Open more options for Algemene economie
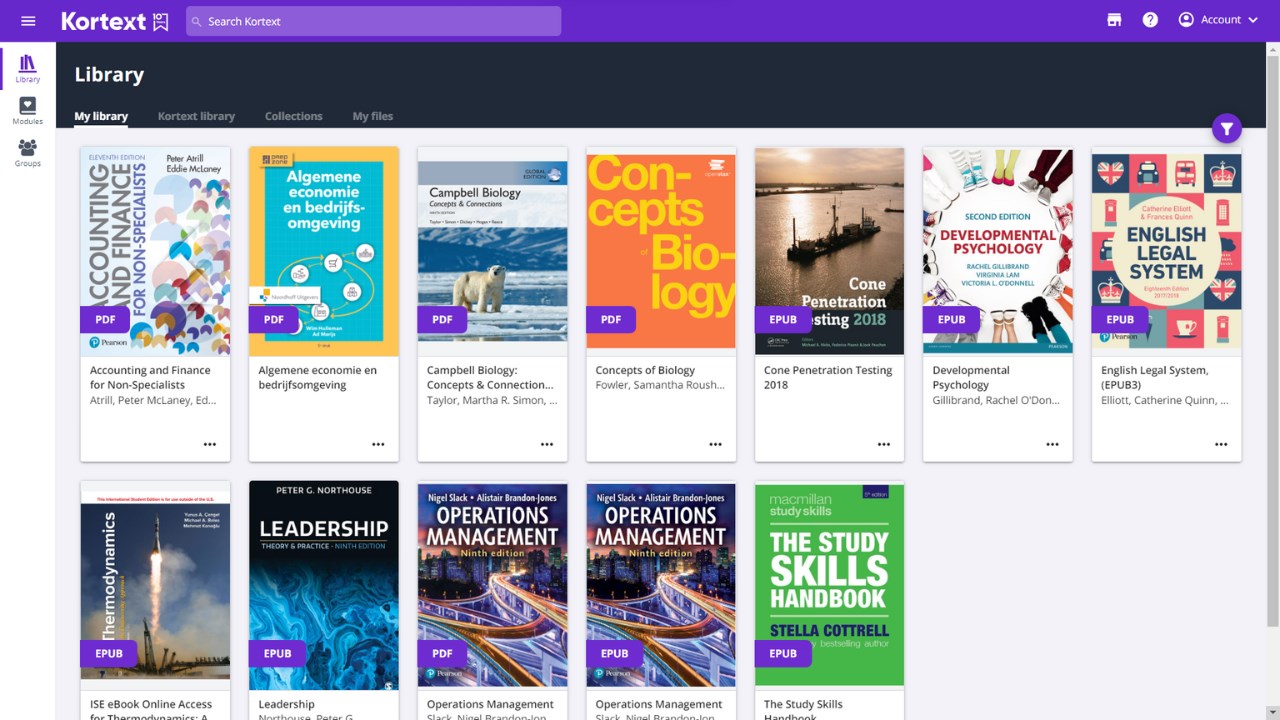 pos(378,444)
